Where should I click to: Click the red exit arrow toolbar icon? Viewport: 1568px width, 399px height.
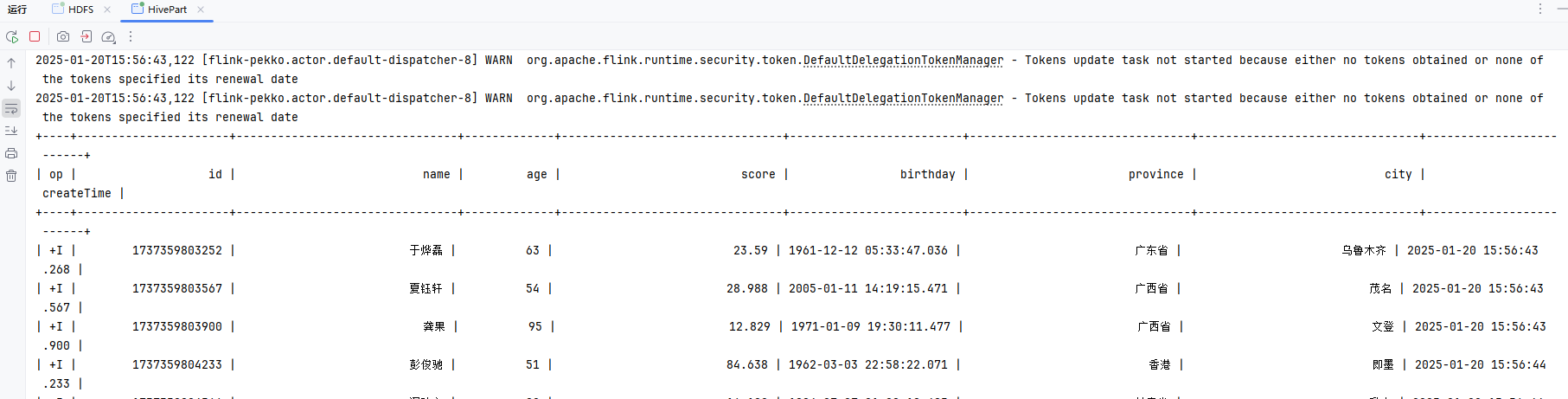pos(86,36)
